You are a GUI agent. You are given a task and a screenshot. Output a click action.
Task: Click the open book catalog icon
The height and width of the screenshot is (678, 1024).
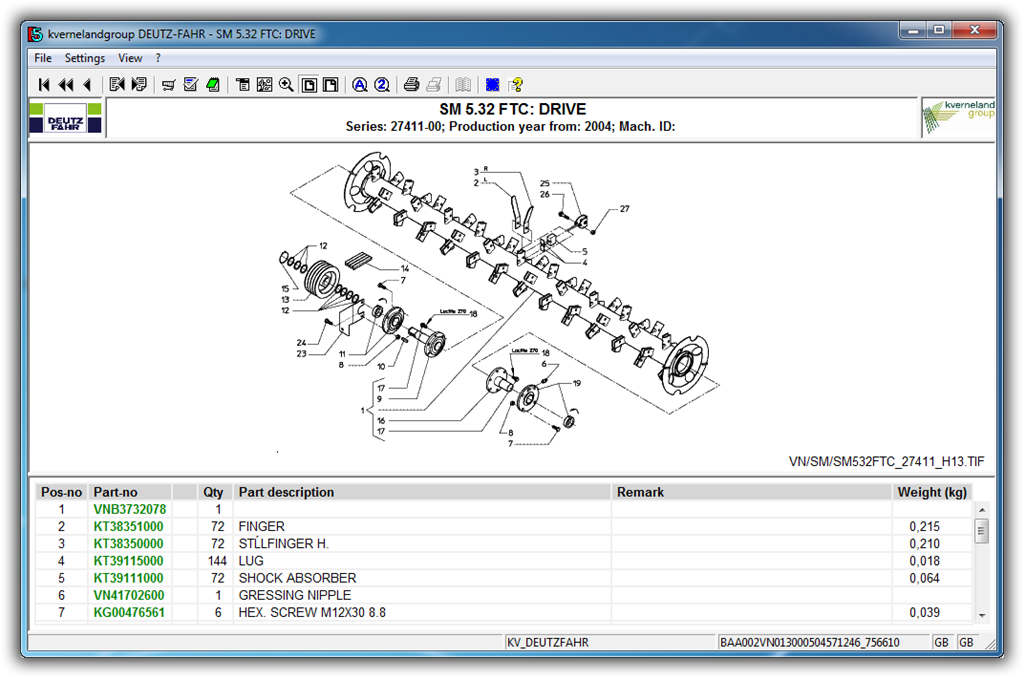coord(463,84)
